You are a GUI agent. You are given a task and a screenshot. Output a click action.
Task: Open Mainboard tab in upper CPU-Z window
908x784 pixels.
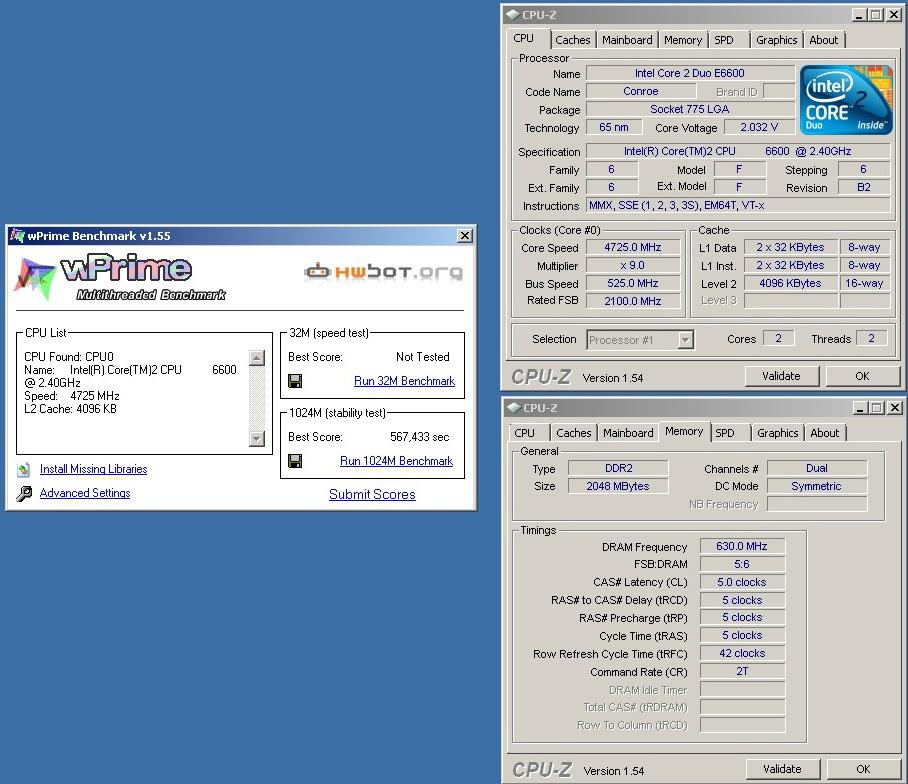627,40
